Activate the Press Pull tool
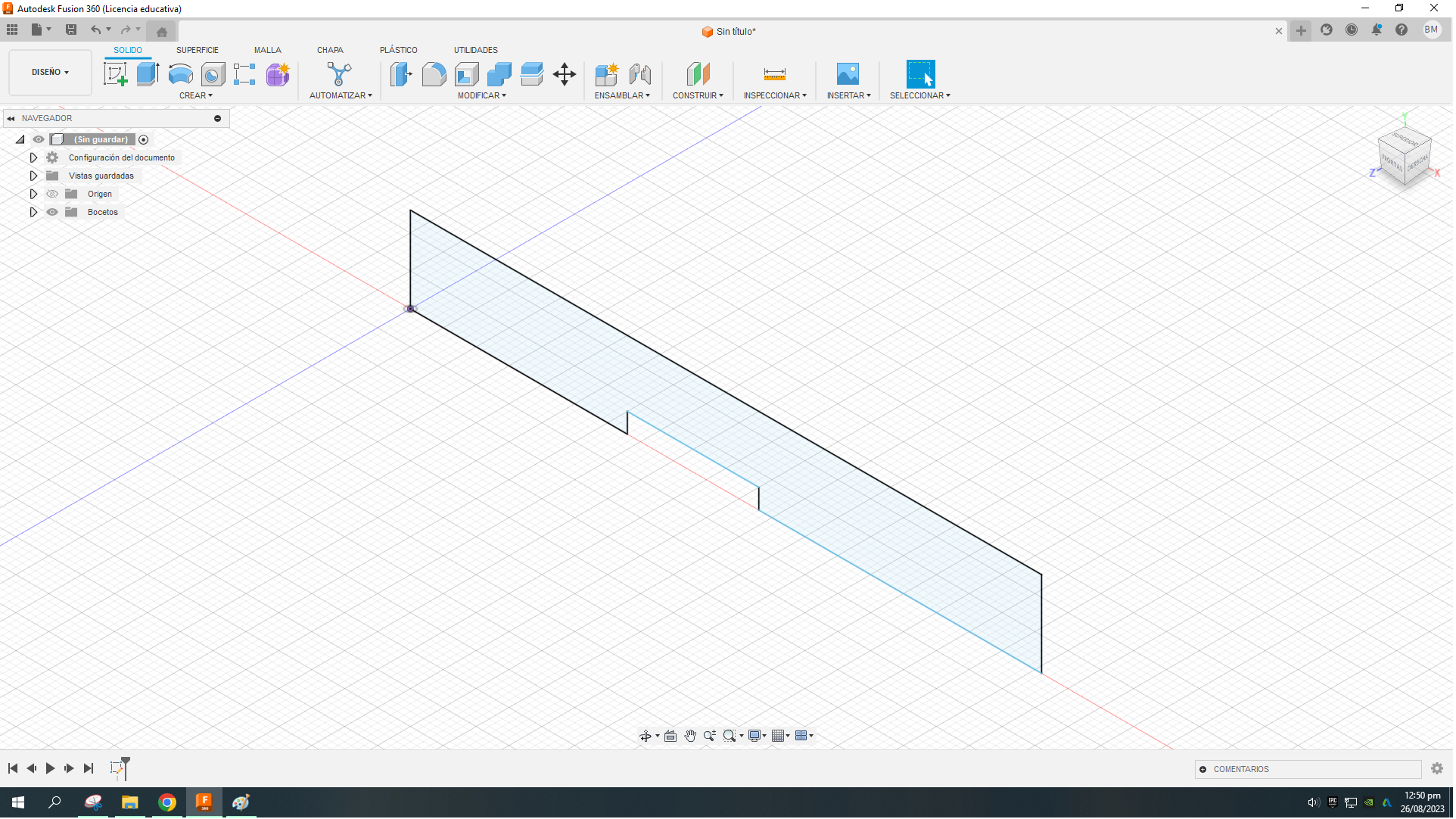The height and width of the screenshot is (819, 1456). pos(401,73)
